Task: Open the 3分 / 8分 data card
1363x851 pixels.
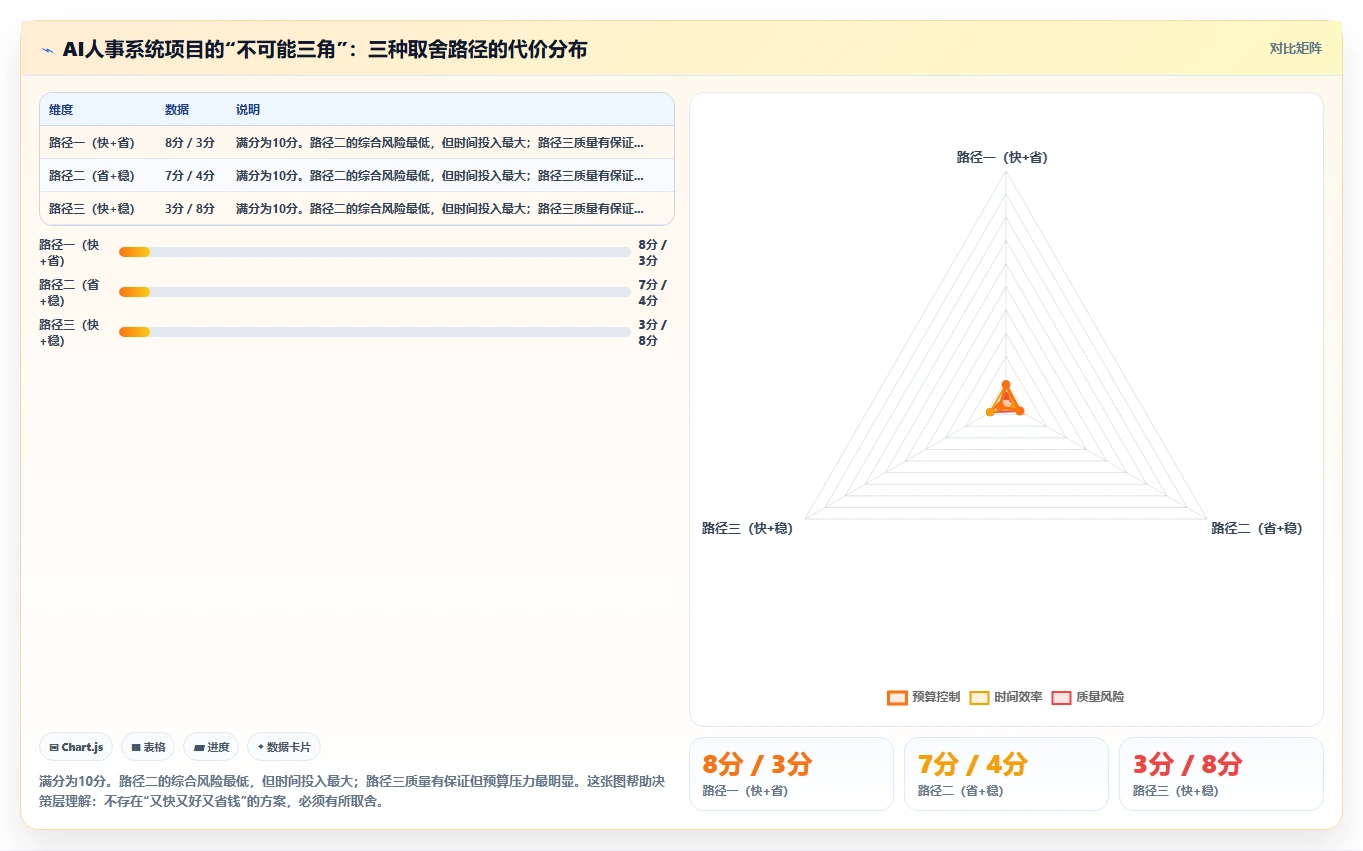Action: pos(1221,774)
